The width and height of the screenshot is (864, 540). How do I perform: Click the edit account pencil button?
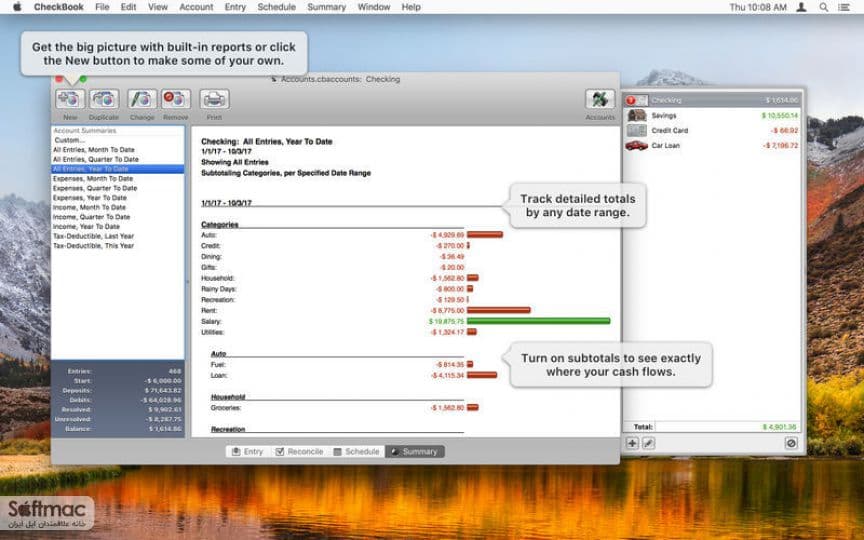tap(649, 443)
